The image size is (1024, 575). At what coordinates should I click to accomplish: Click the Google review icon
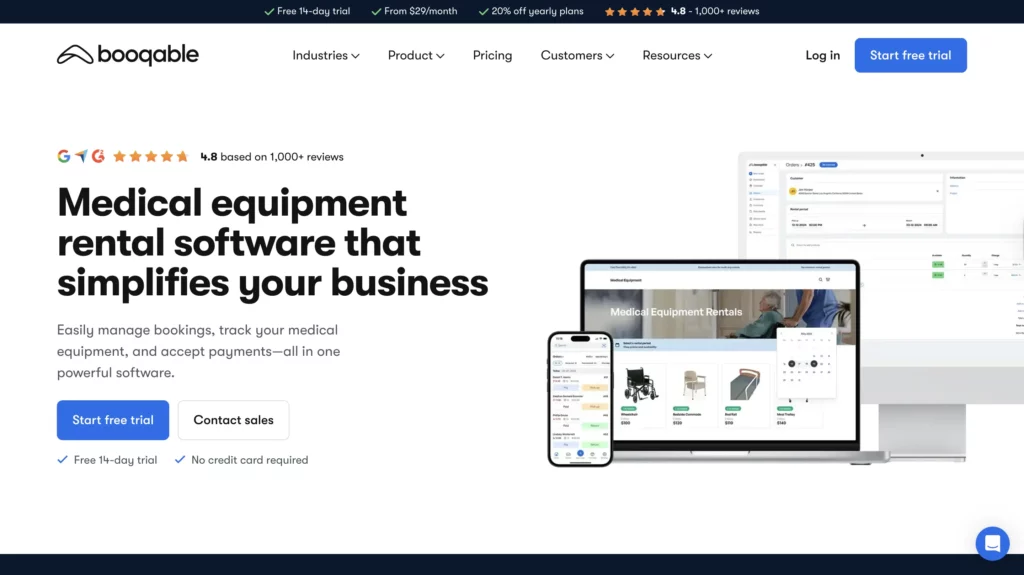click(x=63, y=156)
